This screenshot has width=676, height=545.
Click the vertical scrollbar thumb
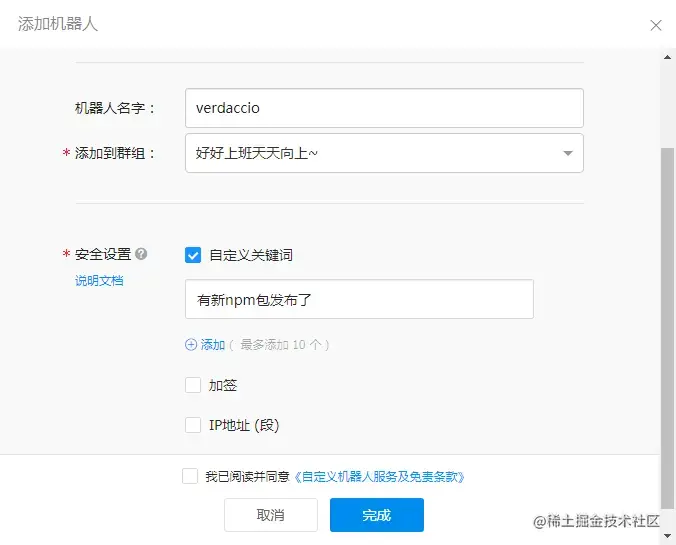point(667,329)
